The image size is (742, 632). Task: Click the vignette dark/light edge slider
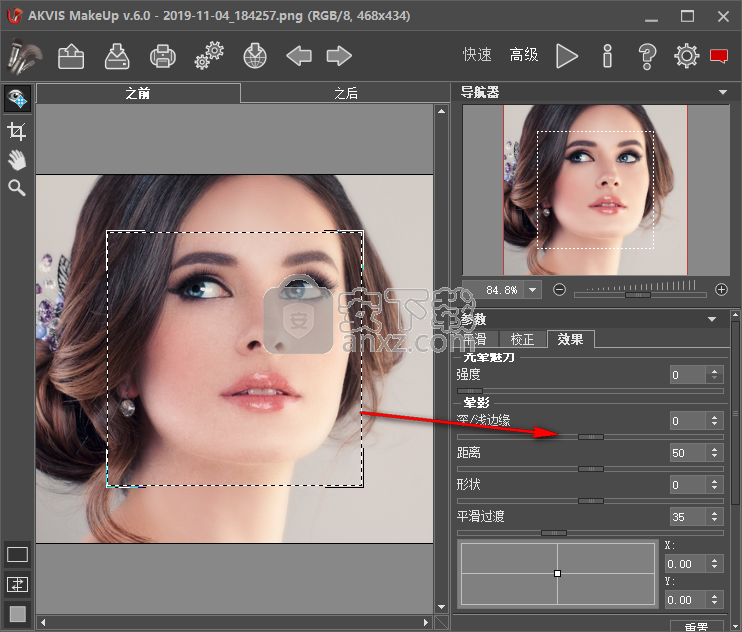pos(590,437)
